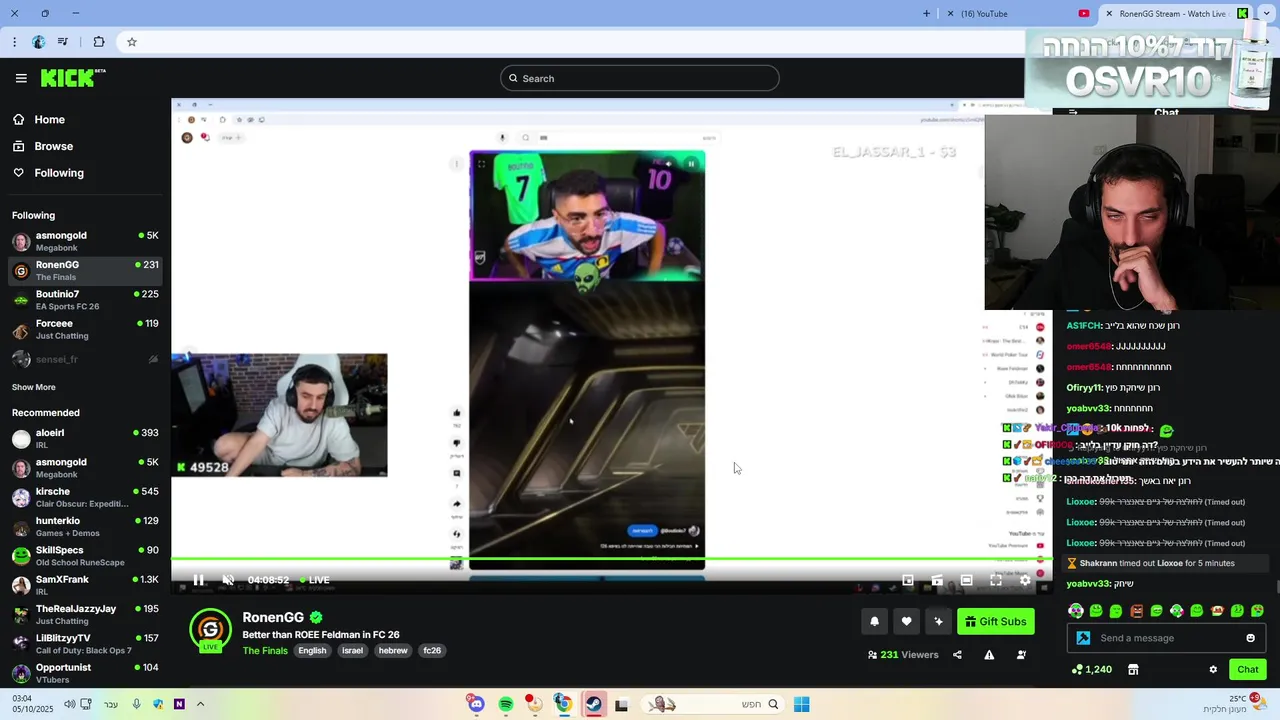Open Opportunist VTubers channel
1280x720 pixels.
pyautogui.click(x=85, y=673)
